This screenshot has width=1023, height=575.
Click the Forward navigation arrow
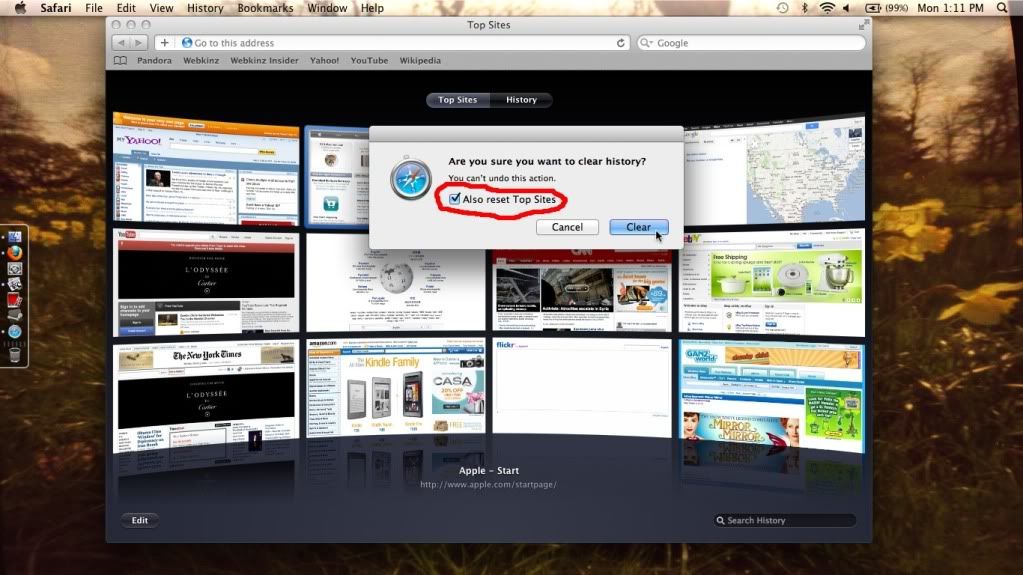click(x=138, y=42)
